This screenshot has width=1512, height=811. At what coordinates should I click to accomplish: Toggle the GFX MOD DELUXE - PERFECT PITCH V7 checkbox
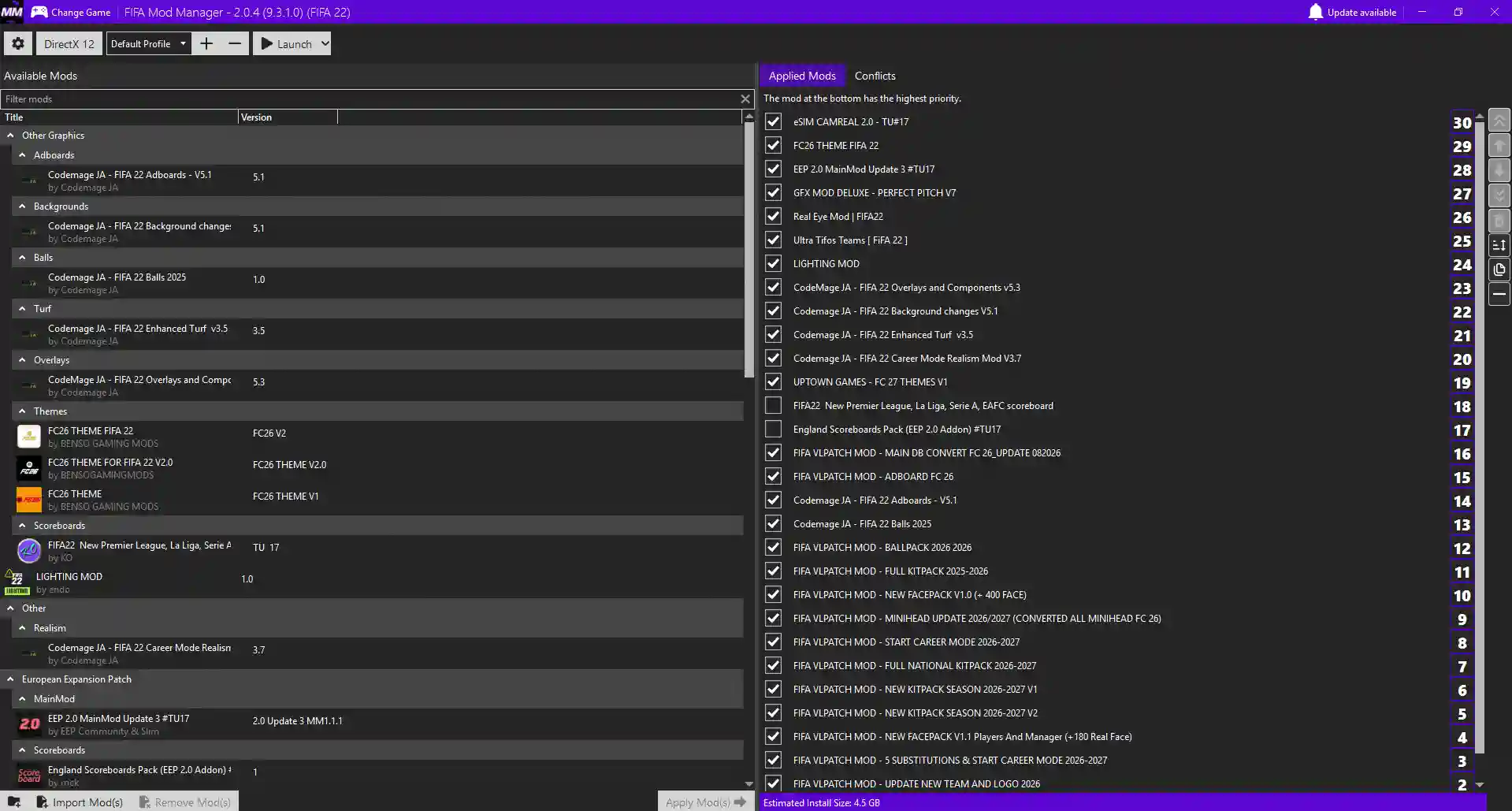(x=773, y=192)
